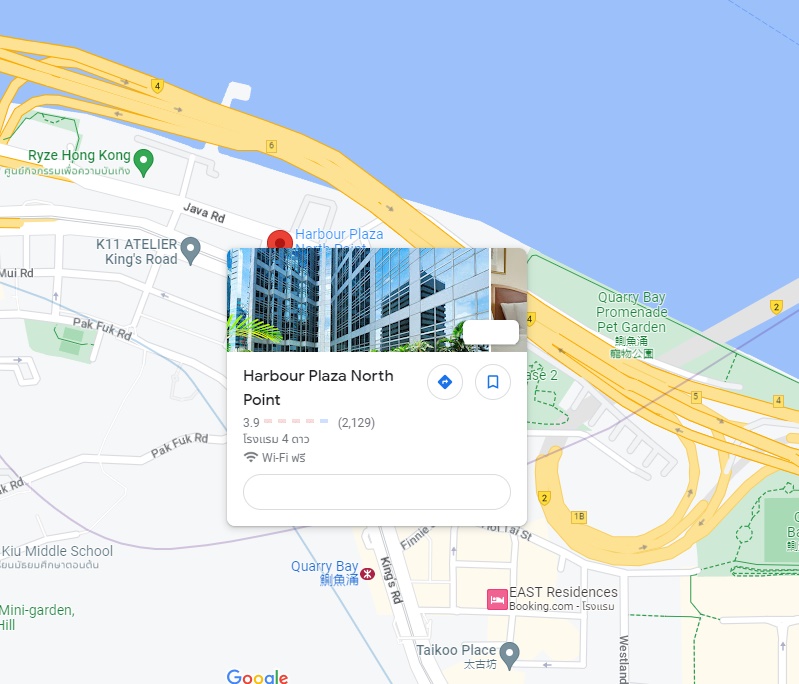799x684 pixels.
Task: View the hotel building exterior photo
Action: (x=358, y=300)
